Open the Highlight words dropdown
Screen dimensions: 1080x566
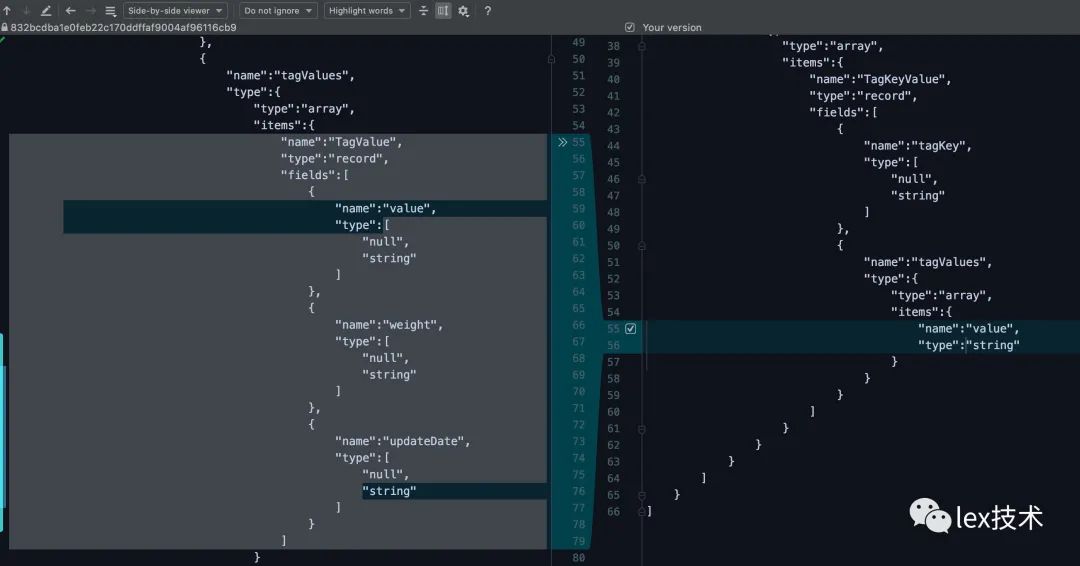367,10
